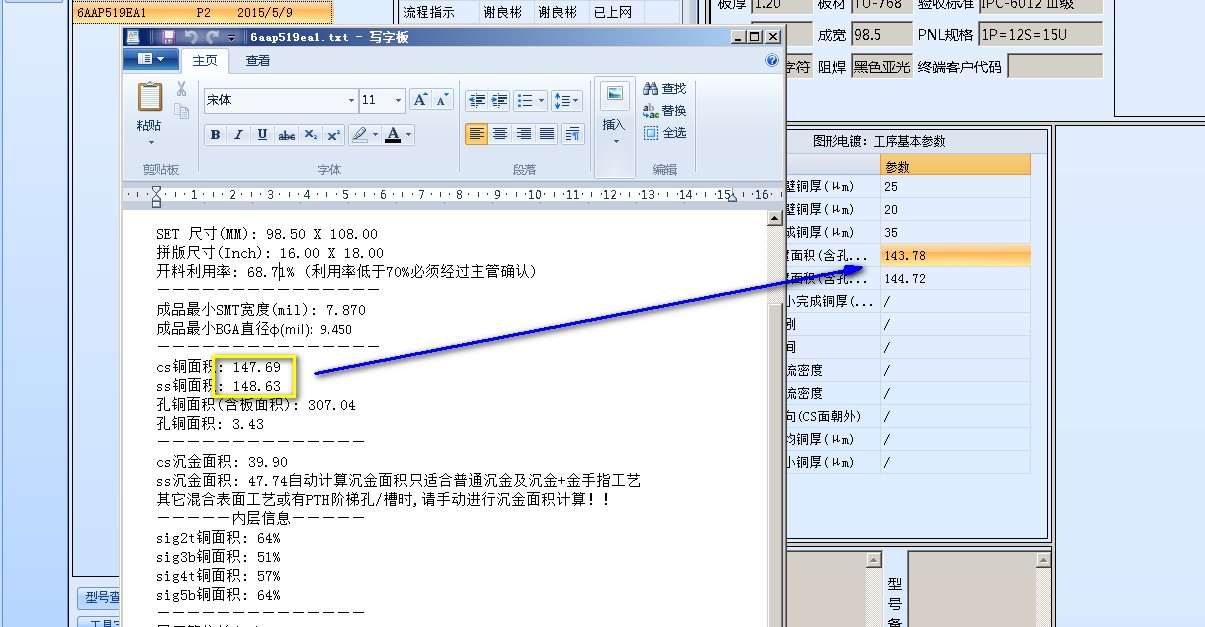The width and height of the screenshot is (1205, 627).
Task: Click the decrease indent icon
Action: pos(476,100)
